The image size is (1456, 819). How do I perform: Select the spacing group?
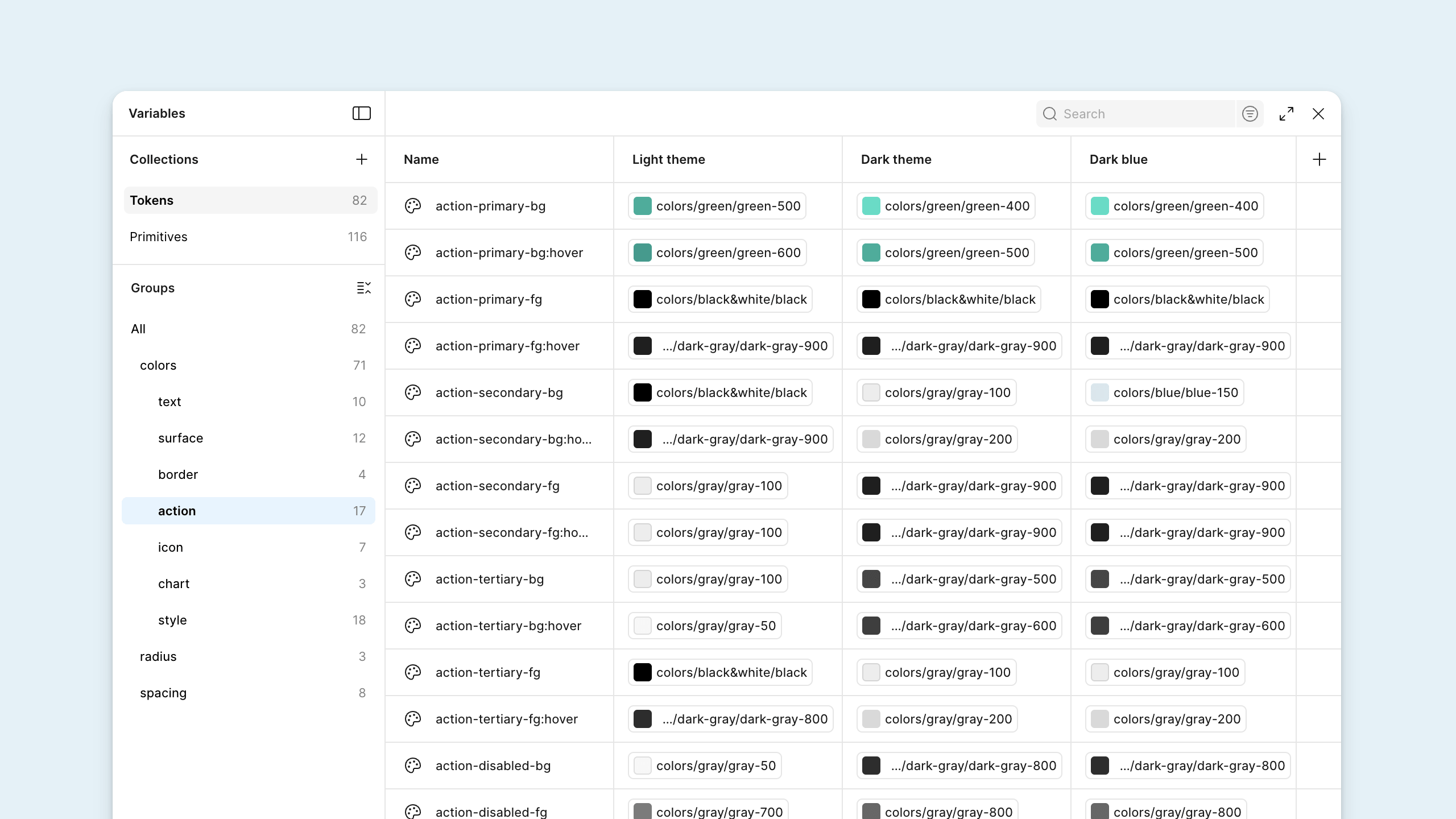point(163,692)
